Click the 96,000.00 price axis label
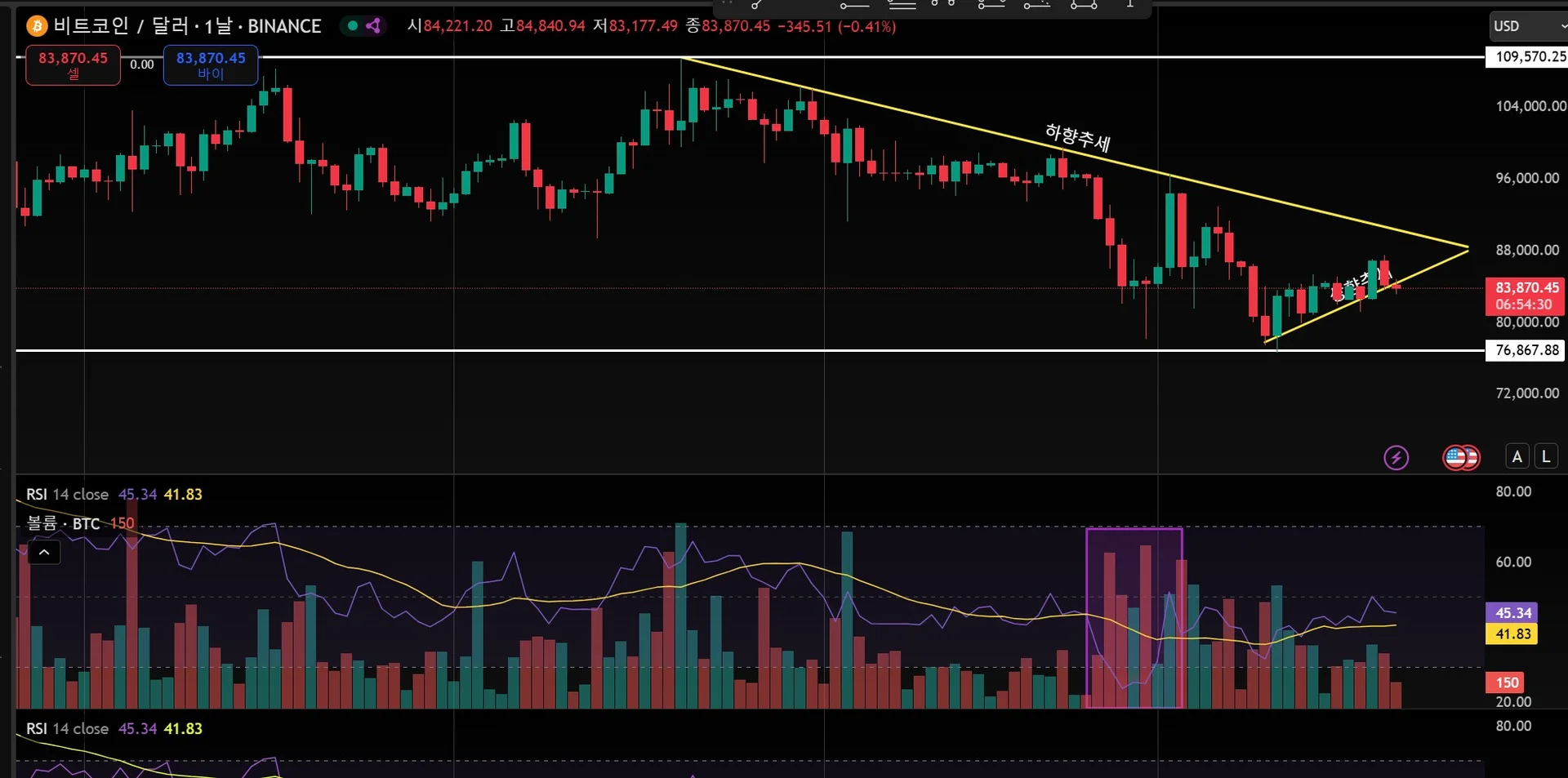Image resolution: width=1568 pixels, height=778 pixels. (x=1527, y=178)
